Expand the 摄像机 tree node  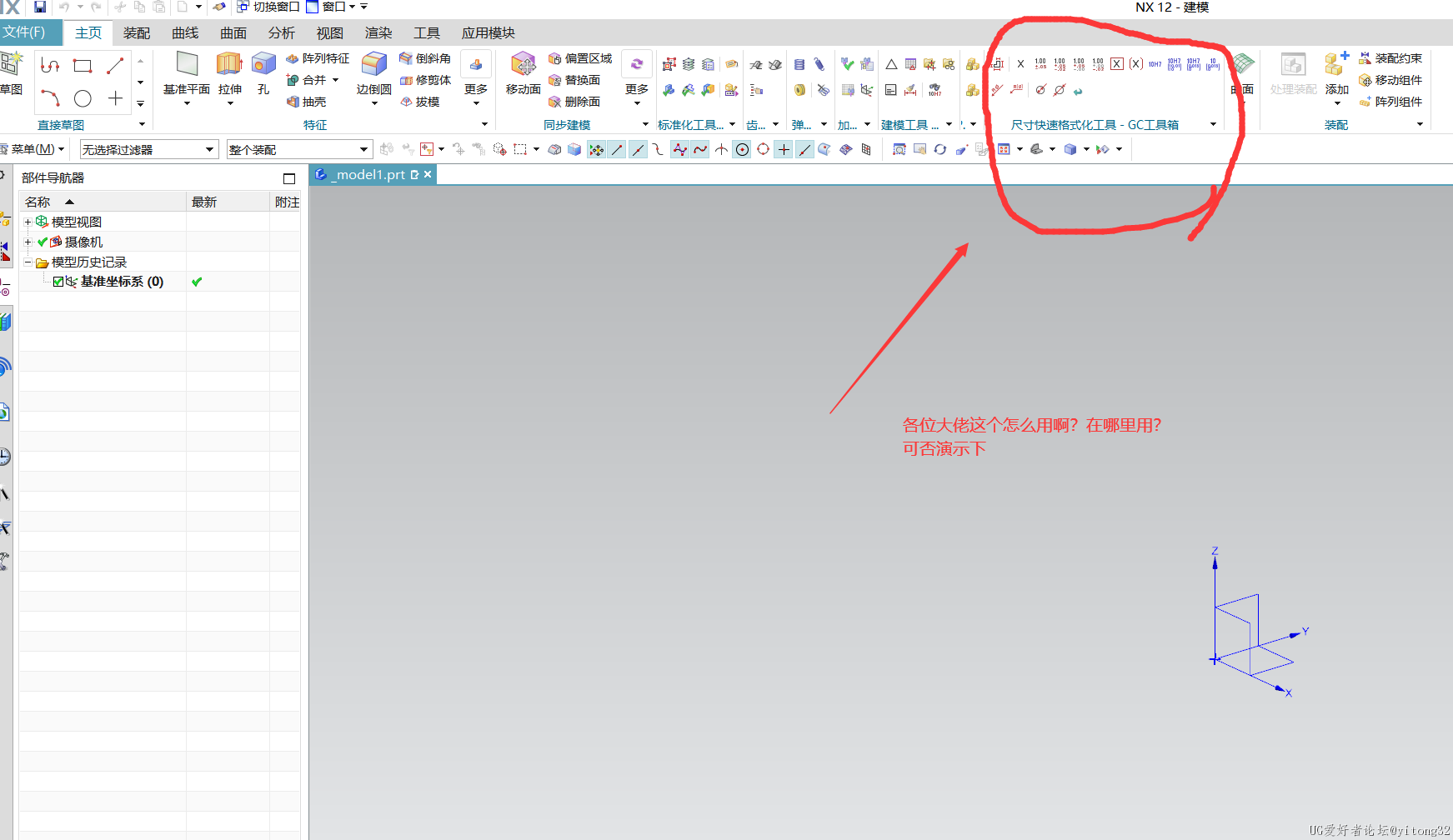28,242
